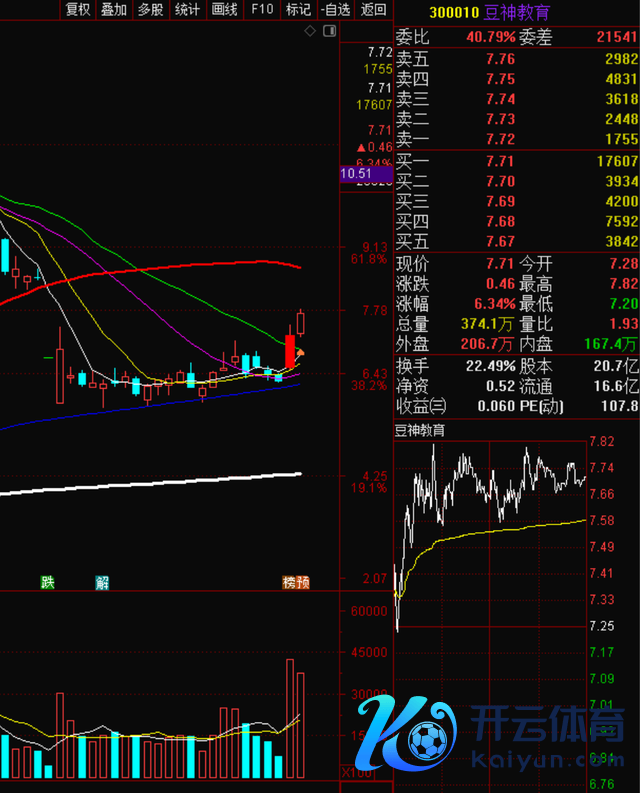Viewport: 640px width, 793px height.
Task: Open the 标记 mark option
Action: (x=298, y=10)
